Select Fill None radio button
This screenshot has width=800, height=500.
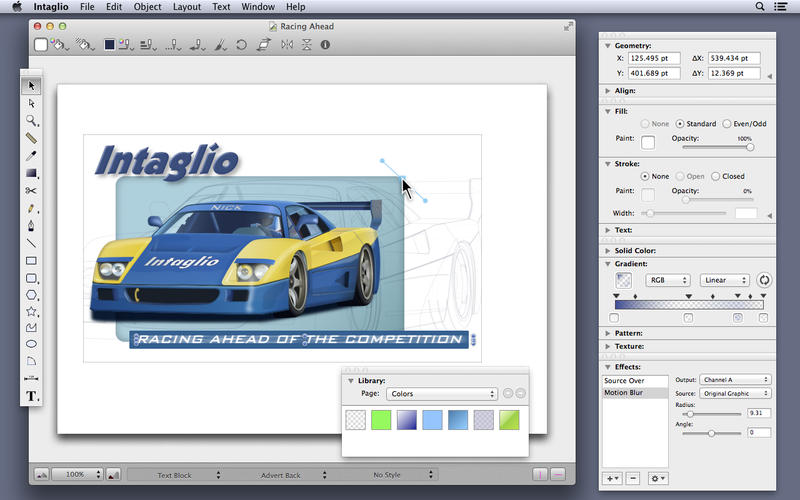tap(645, 124)
